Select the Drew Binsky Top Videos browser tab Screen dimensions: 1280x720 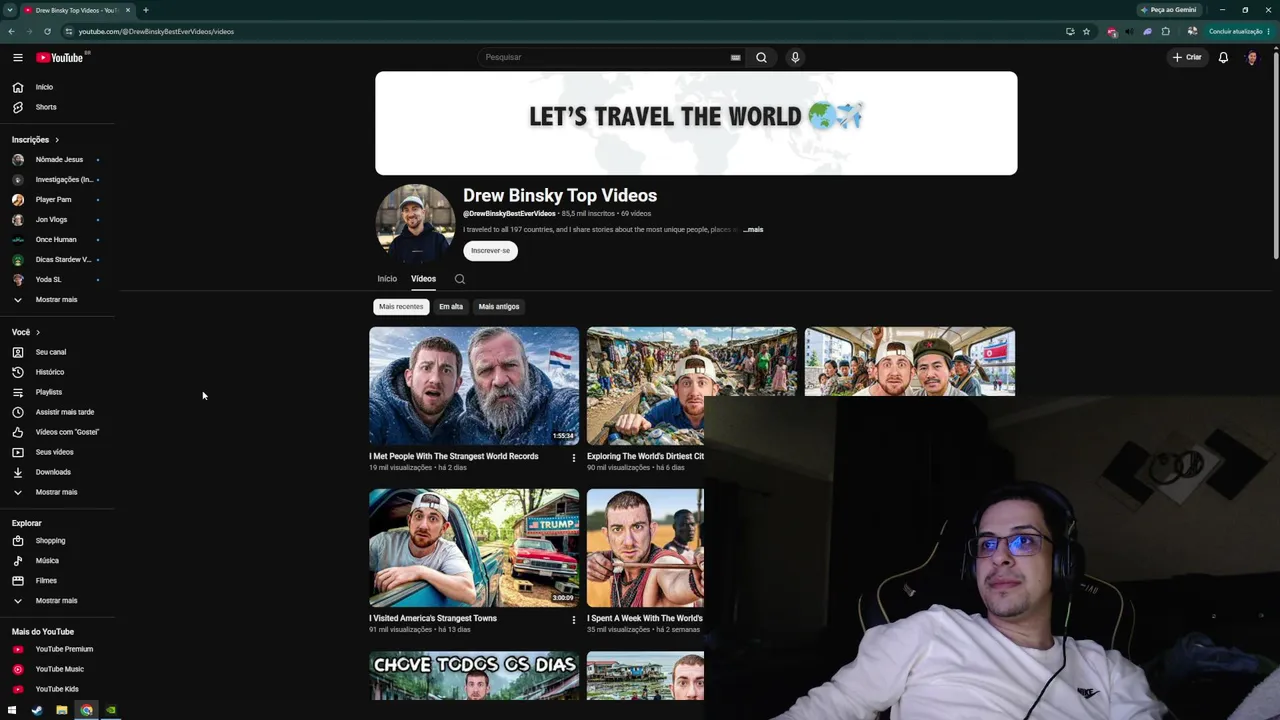click(76, 10)
